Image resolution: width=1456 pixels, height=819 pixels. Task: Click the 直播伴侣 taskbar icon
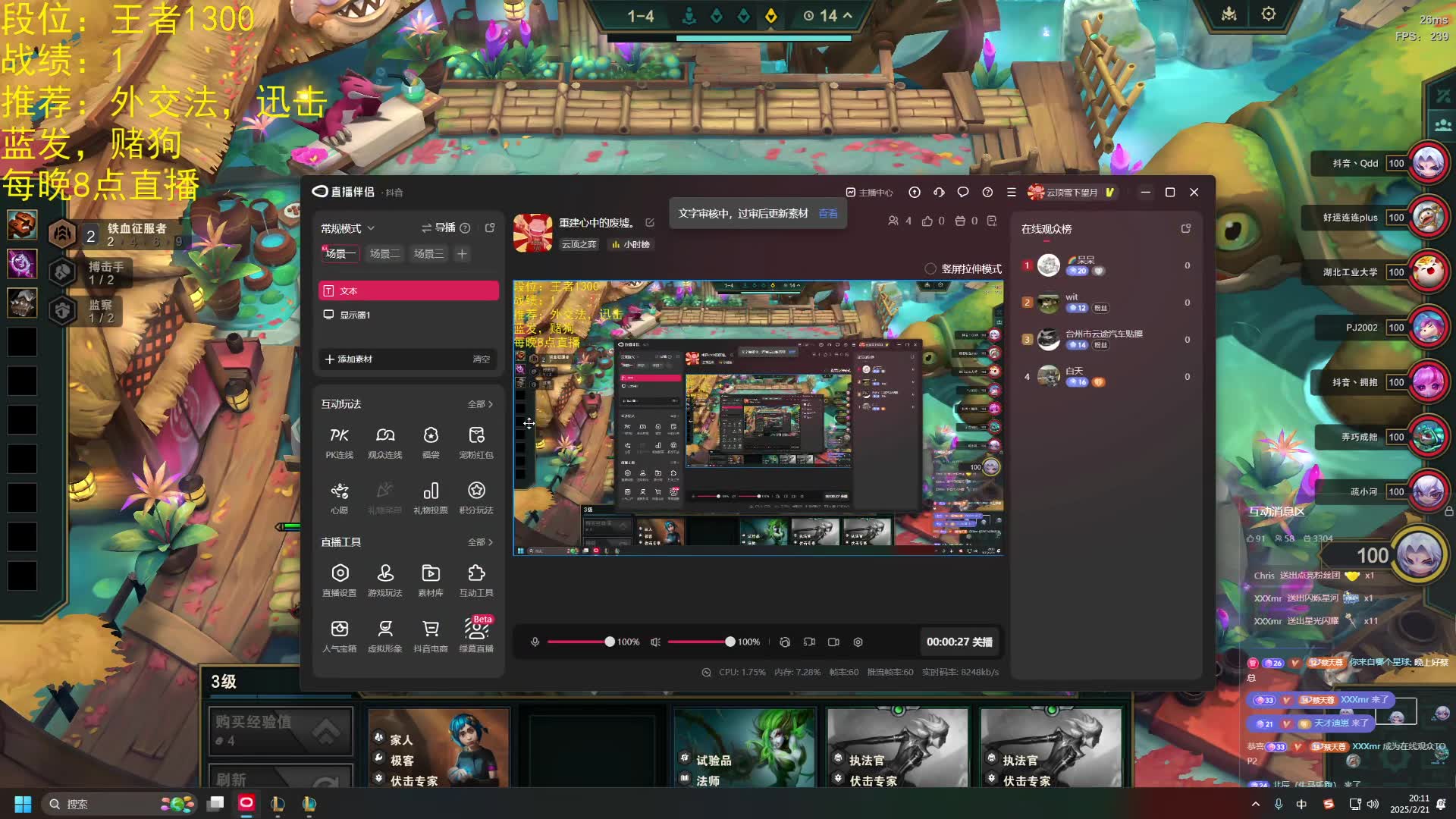click(x=246, y=803)
